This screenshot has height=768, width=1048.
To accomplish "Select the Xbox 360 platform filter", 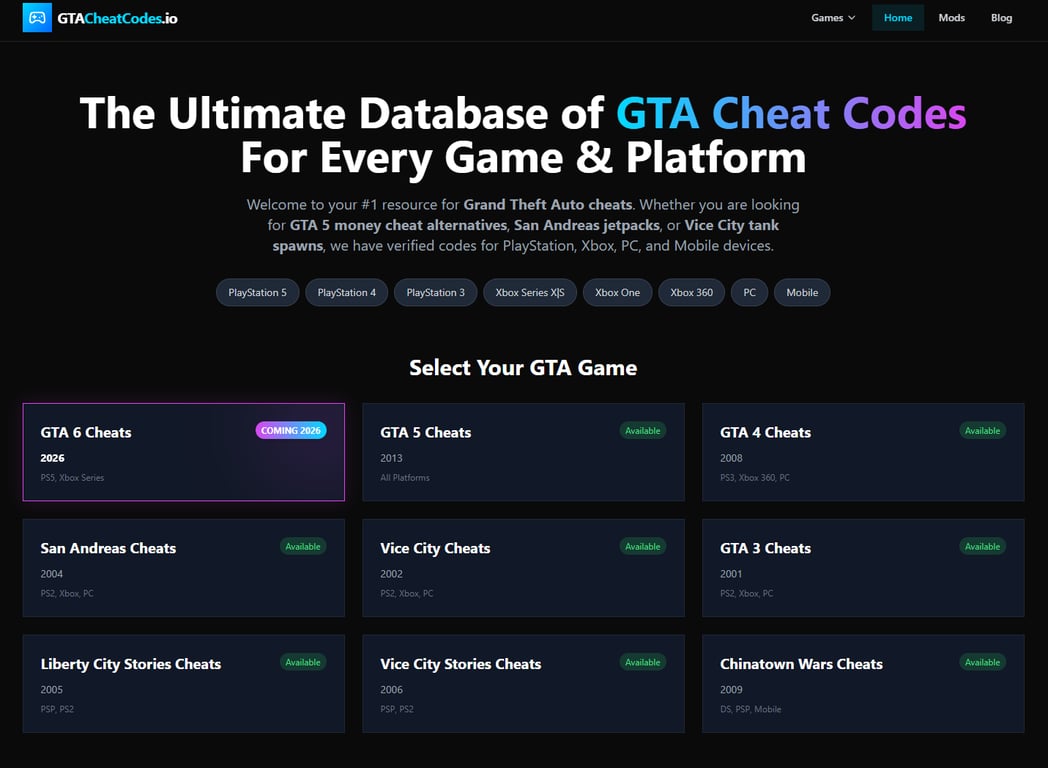I will point(691,292).
